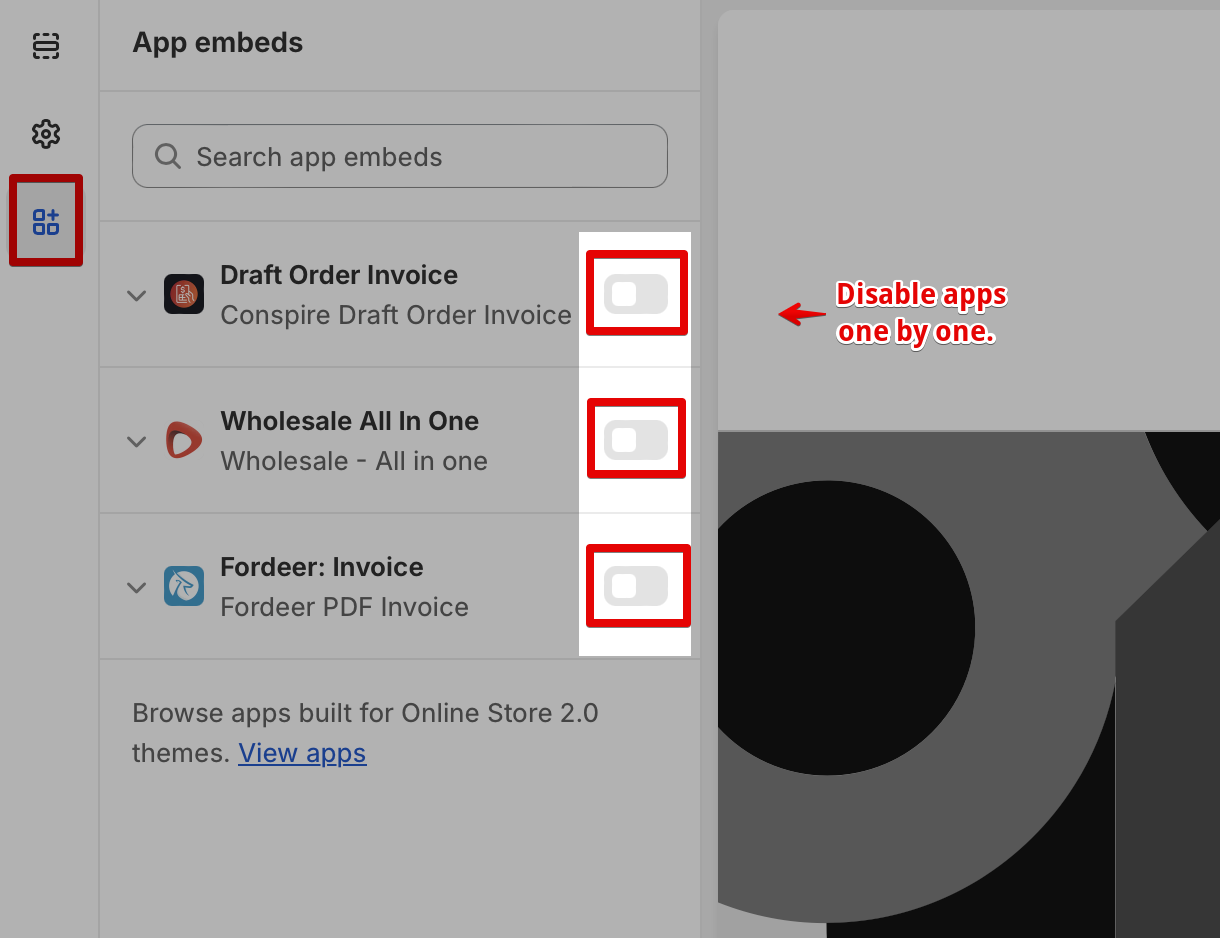Open the View apps link
The height and width of the screenshot is (938, 1220).
pyautogui.click(x=302, y=752)
